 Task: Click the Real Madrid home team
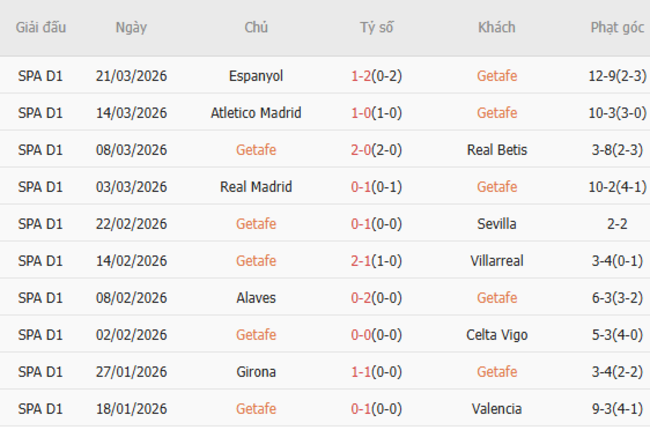256,187
